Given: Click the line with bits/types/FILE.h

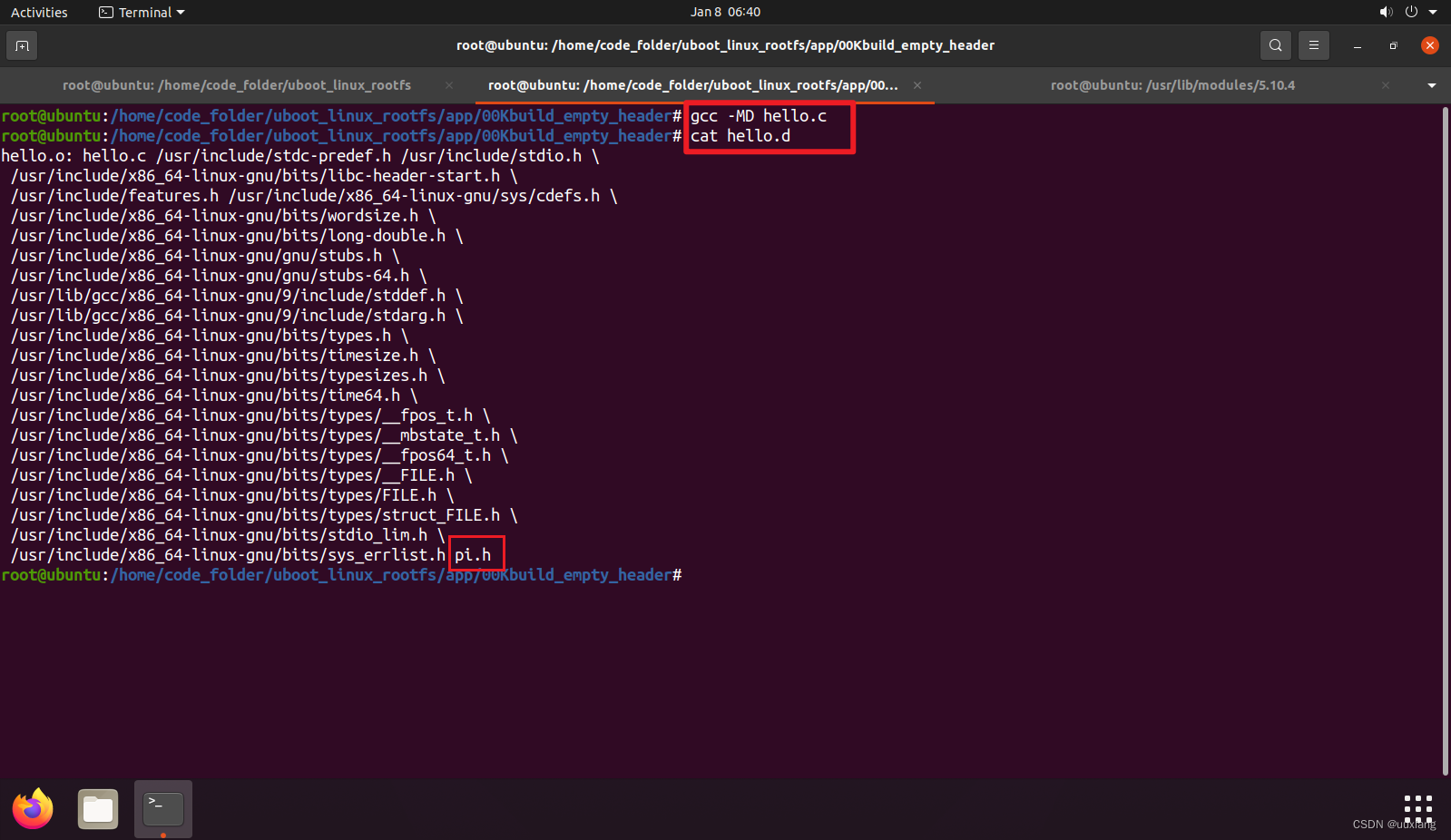Looking at the screenshot, I should pyautogui.click(x=232, y=495).
